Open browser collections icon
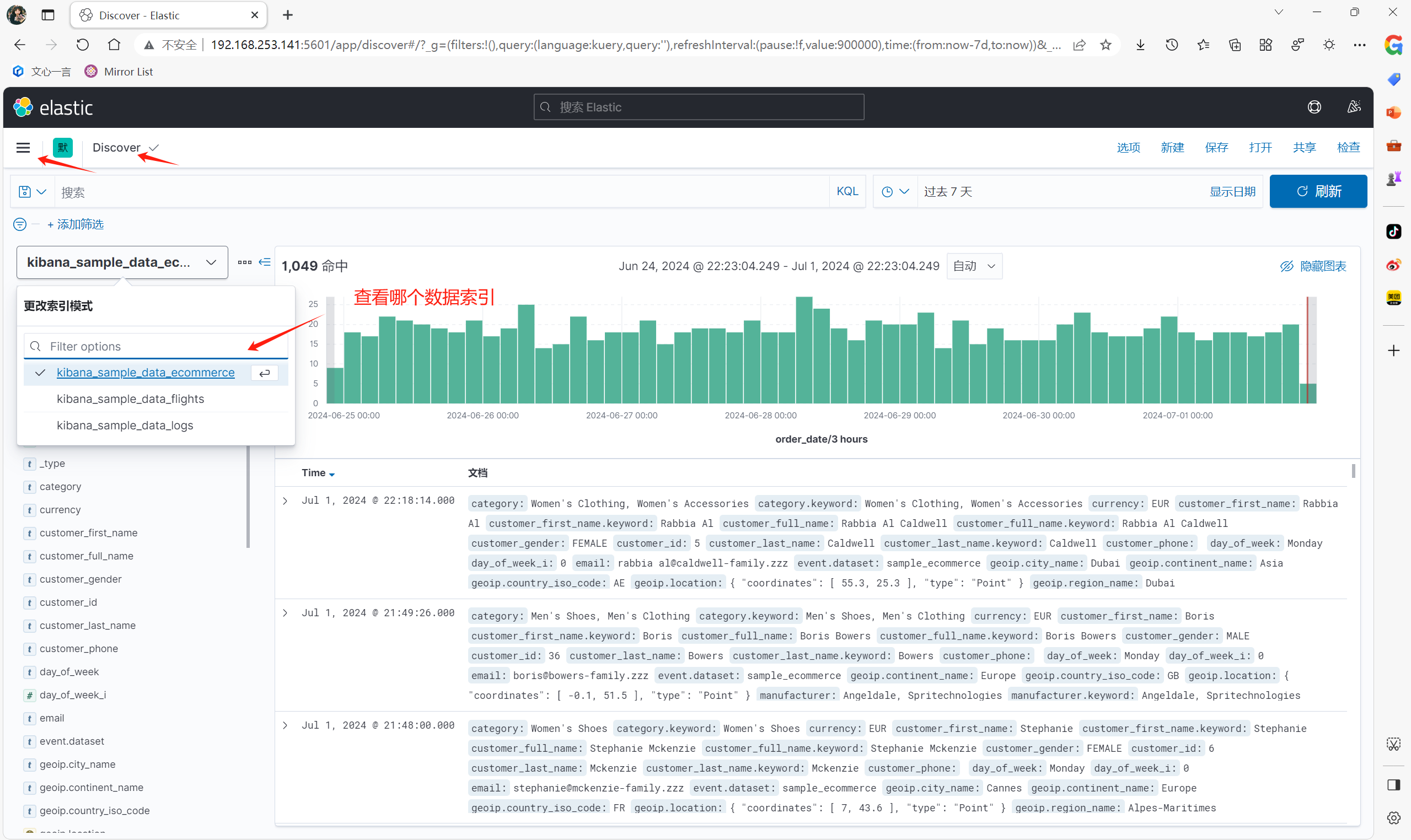This screenshot has height=840, width=1411. (1235, 45)
